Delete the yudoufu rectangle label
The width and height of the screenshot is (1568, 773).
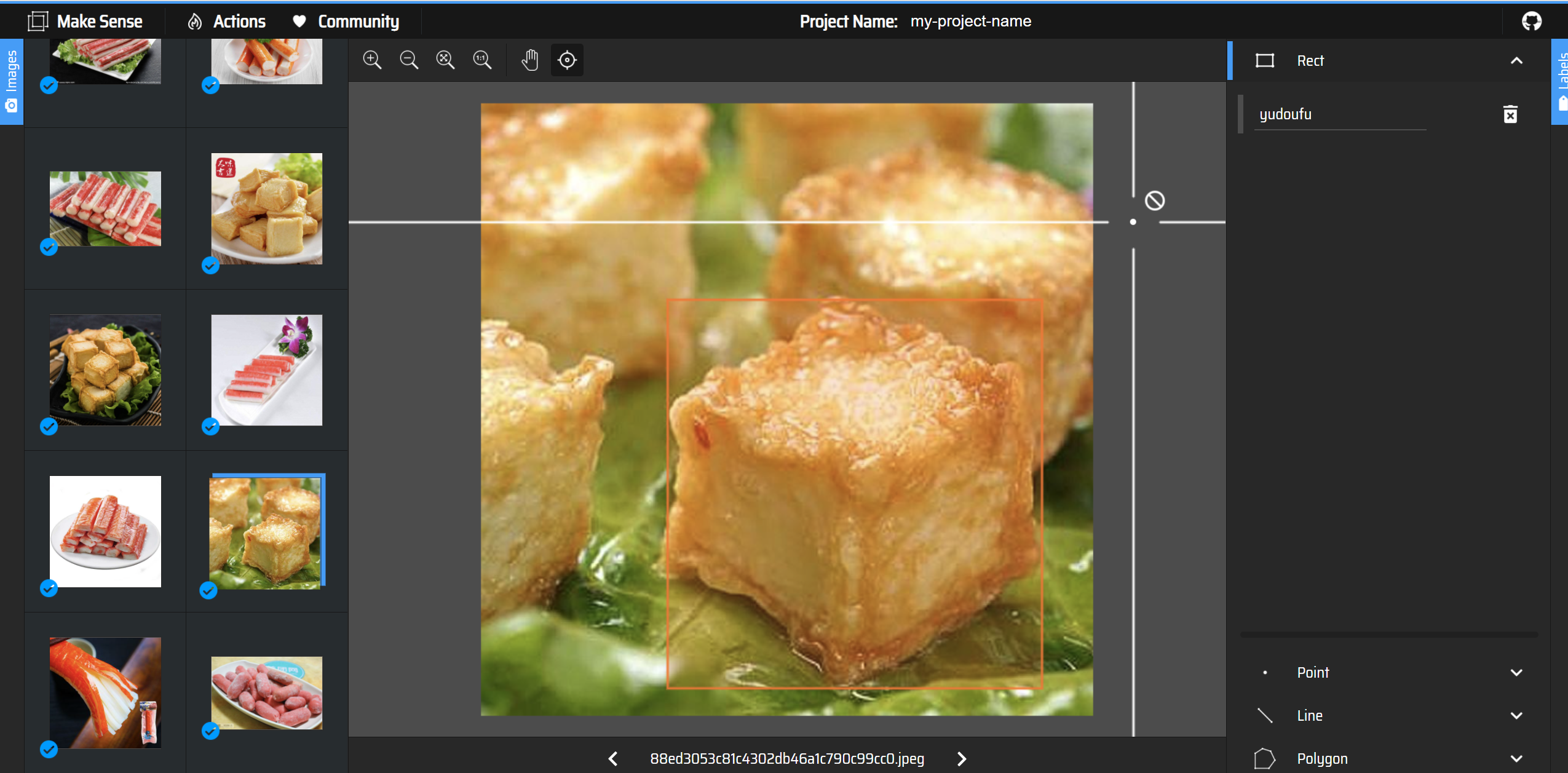click(x=1510, y=114)
